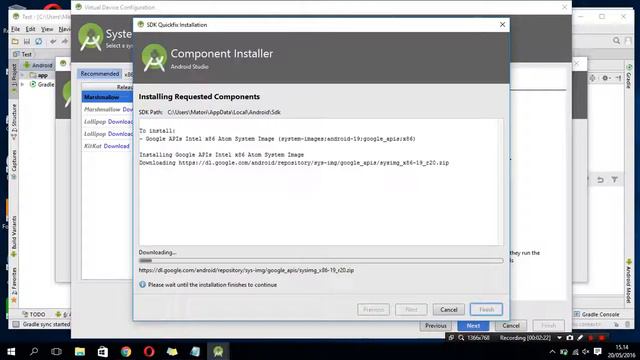Open the Favorites tool window tab
Image resolution: width=640 pixels, height=360 pixels.
coord(14,285)
